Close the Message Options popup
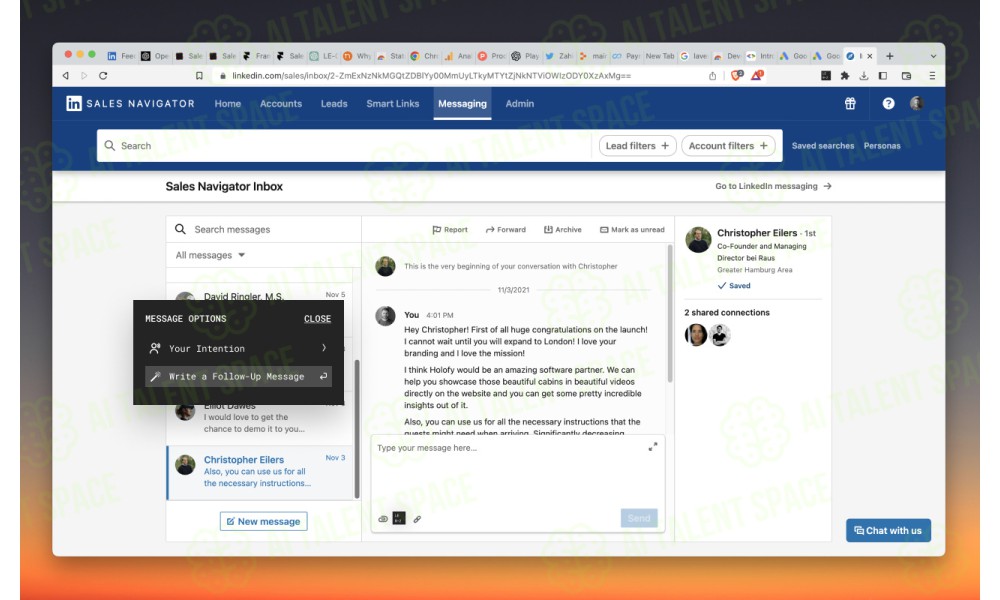Screen dimensions: 1000x600 pos(317,319)
